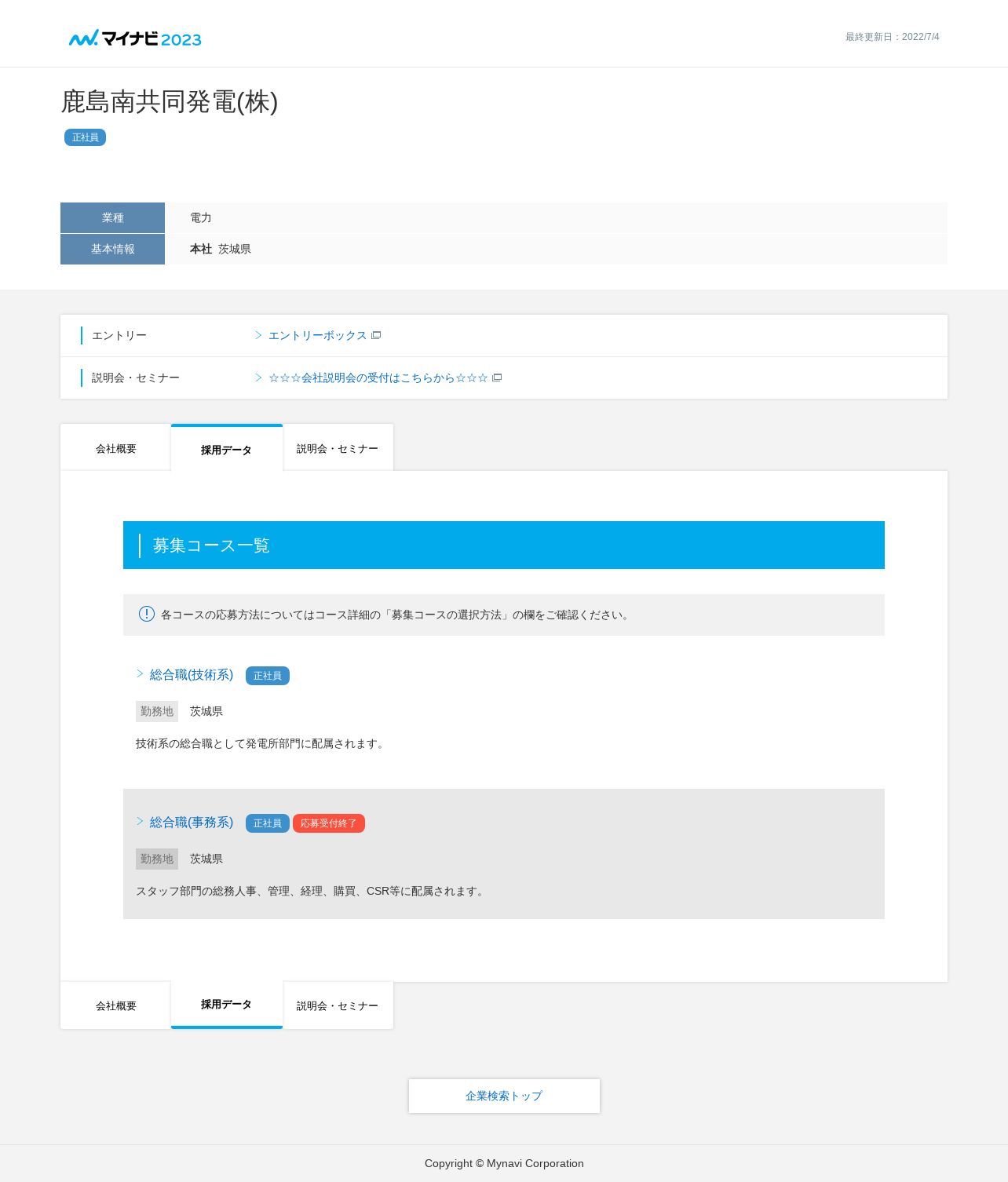
Task: Open ☆☆☆会社説明会の受付はこちらから☆☆☆ link
Action: click(x=378, y=378)
